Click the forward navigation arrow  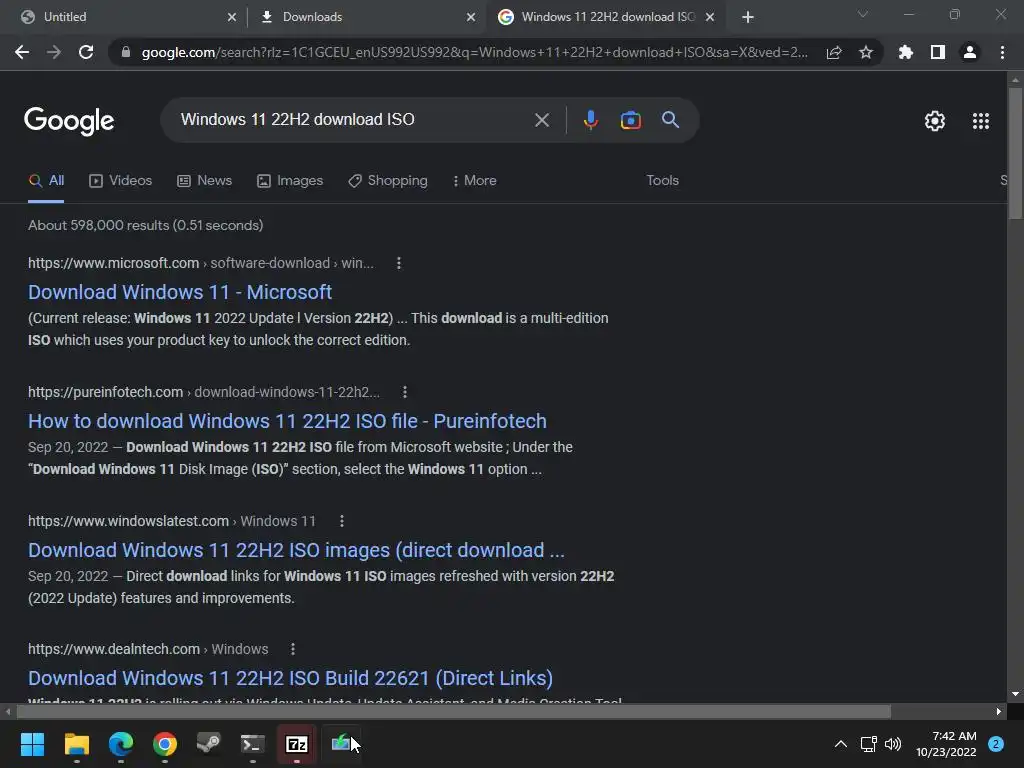point(54,52)
